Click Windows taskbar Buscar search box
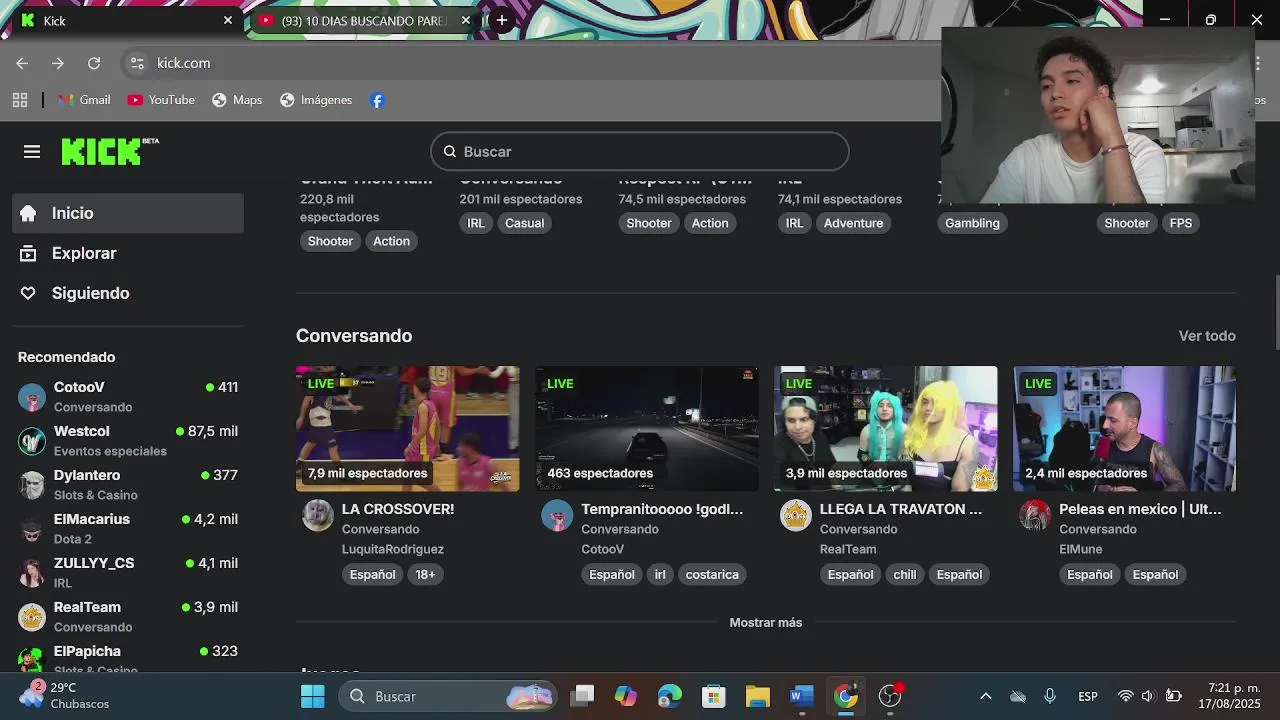 [447, 696]
